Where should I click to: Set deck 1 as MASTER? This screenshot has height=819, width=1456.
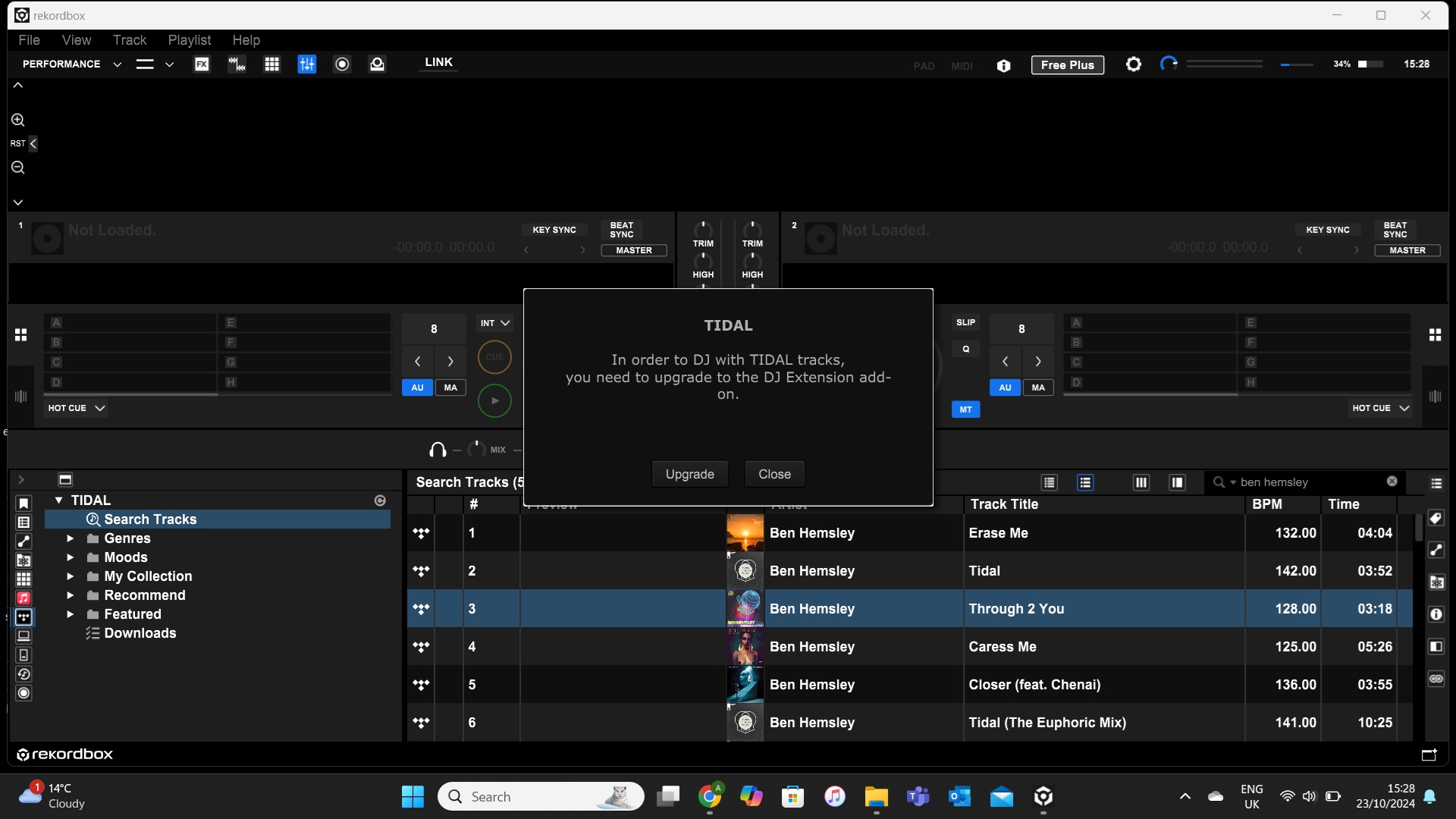(x=634, y=250)
